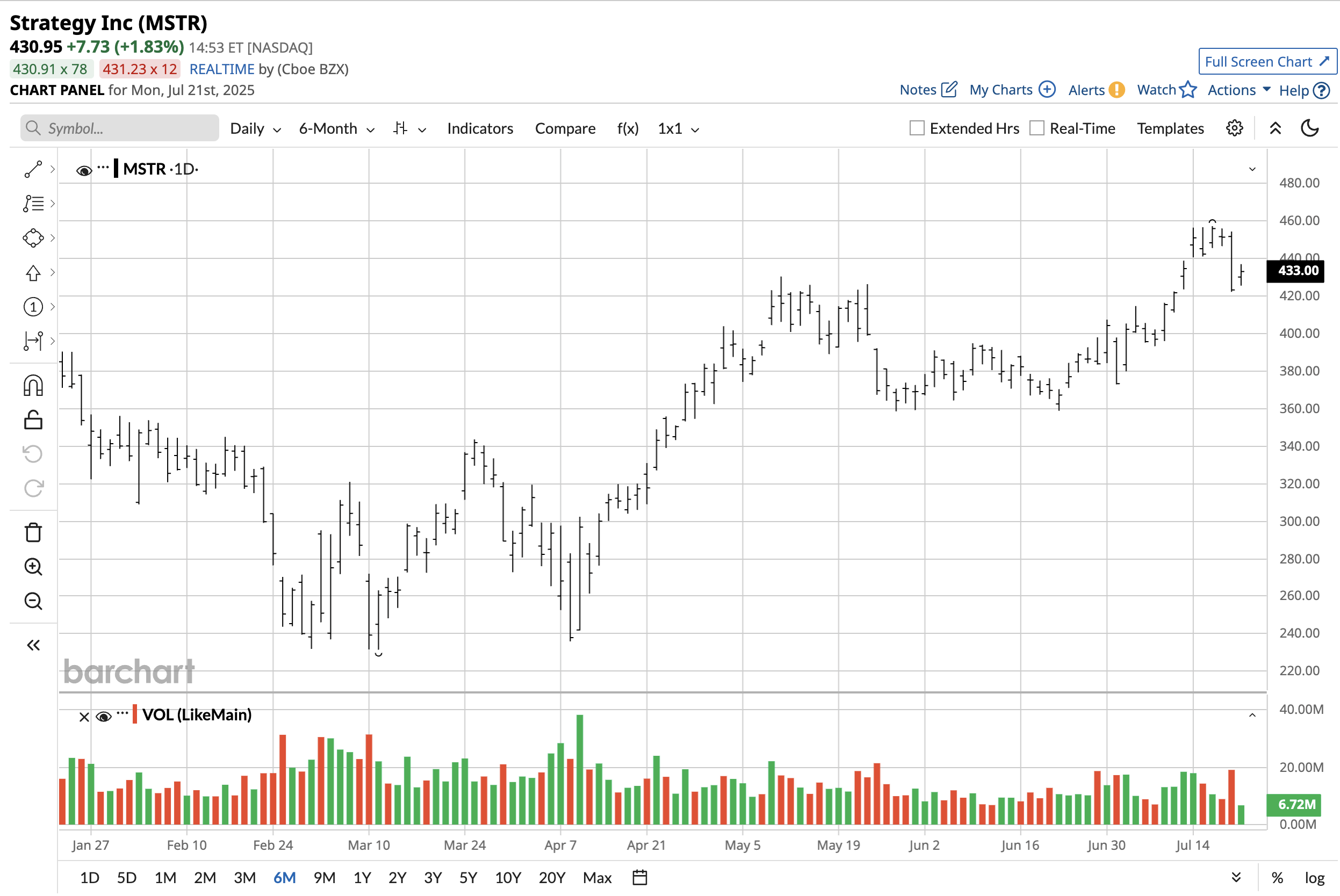The image size is (1340, 896).
Task: Collapse the drawing tools sidebar
Action: click(33, 646)
